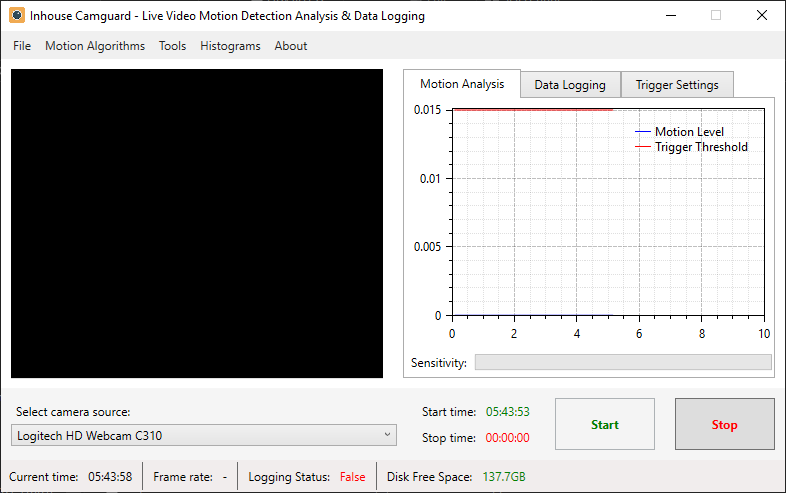Click the red Stop button
This screenshot has height=493, width=786.
click(x=724, y=424)
